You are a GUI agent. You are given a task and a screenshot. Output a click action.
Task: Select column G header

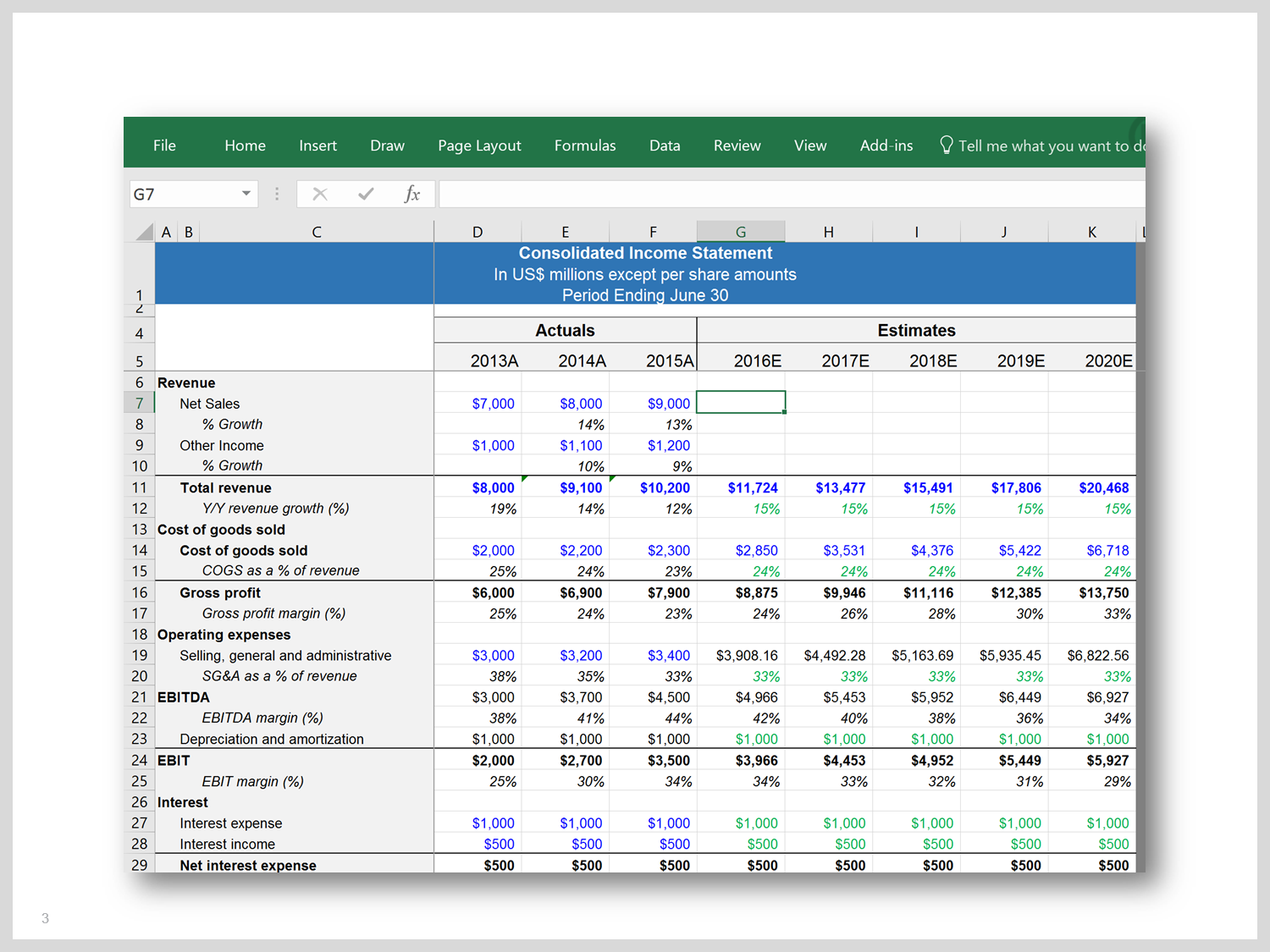[741, 232]
